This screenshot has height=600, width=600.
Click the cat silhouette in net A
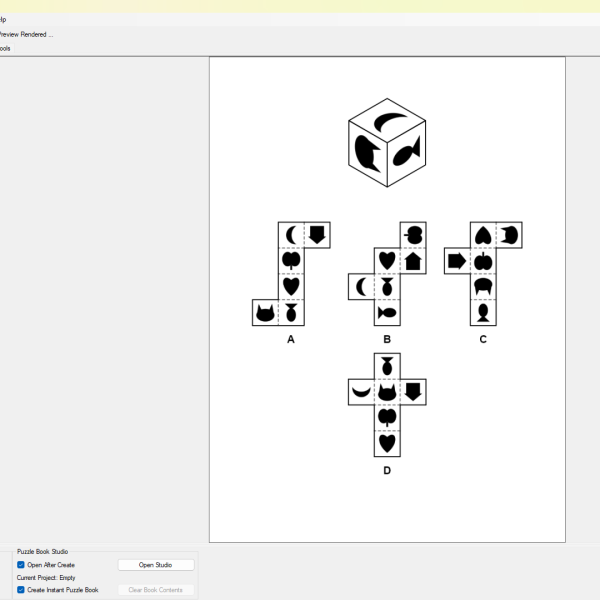(x=265, y=313)
